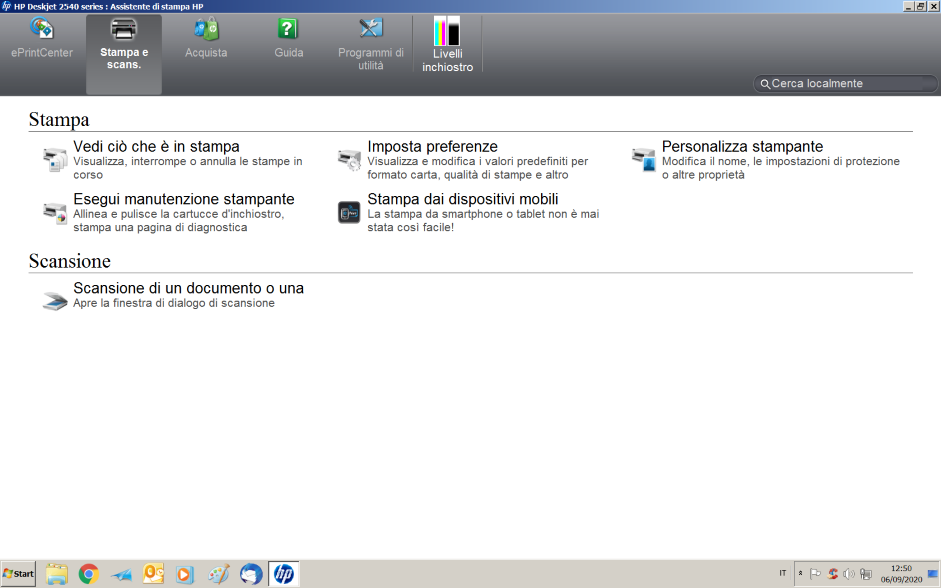The width and height of the screenshot is (941, 588).
Task: Show hidden system tray icons arrow
Action: (800, 574)
